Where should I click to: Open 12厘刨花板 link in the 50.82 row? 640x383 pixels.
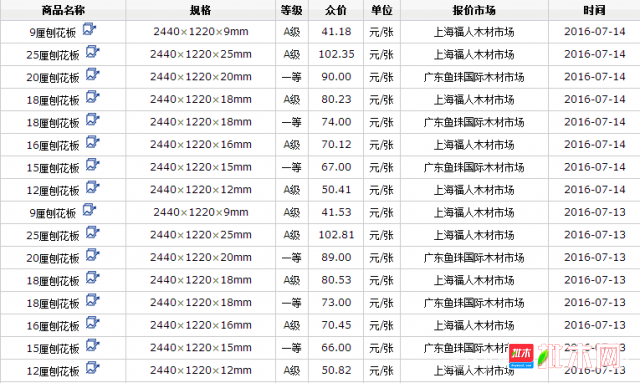point(53,371)
